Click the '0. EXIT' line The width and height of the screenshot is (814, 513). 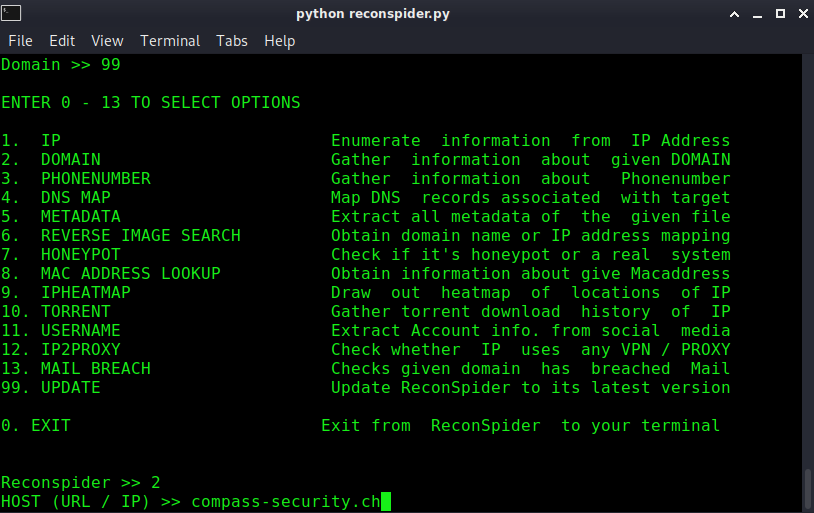tap(36, 426)
